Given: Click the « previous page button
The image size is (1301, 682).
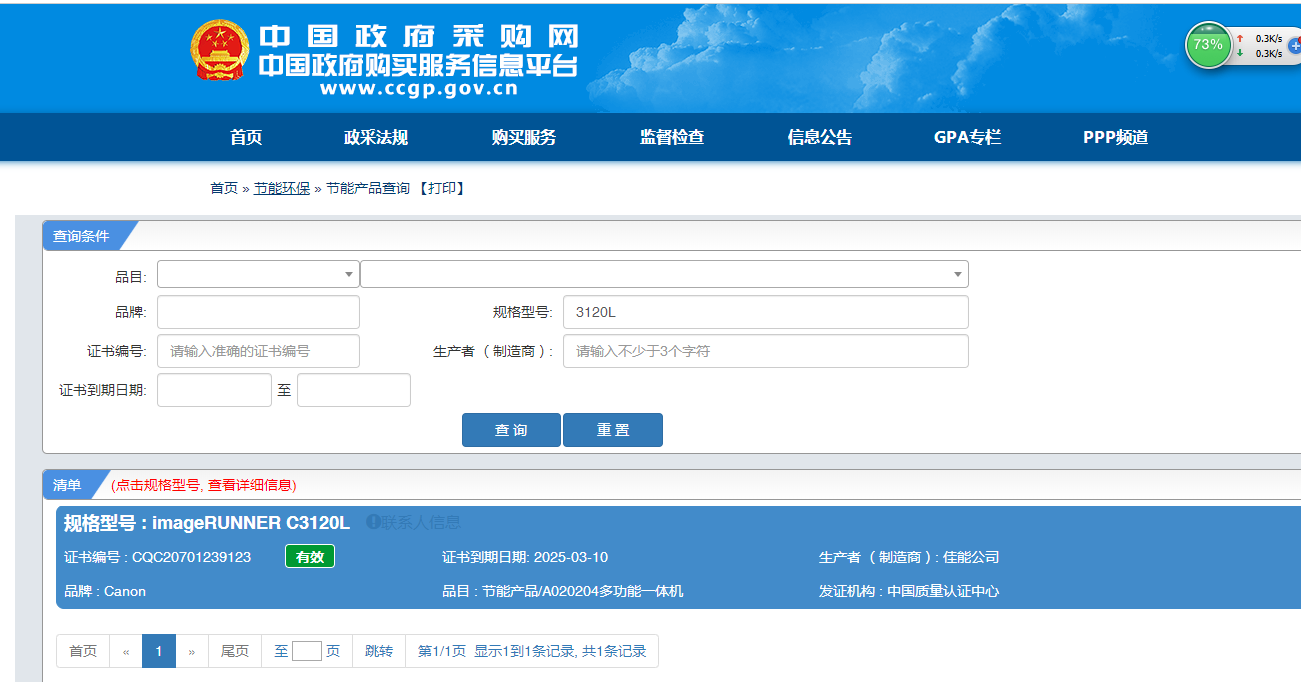Looking at the screenshot, I should (x=126, y=651).
